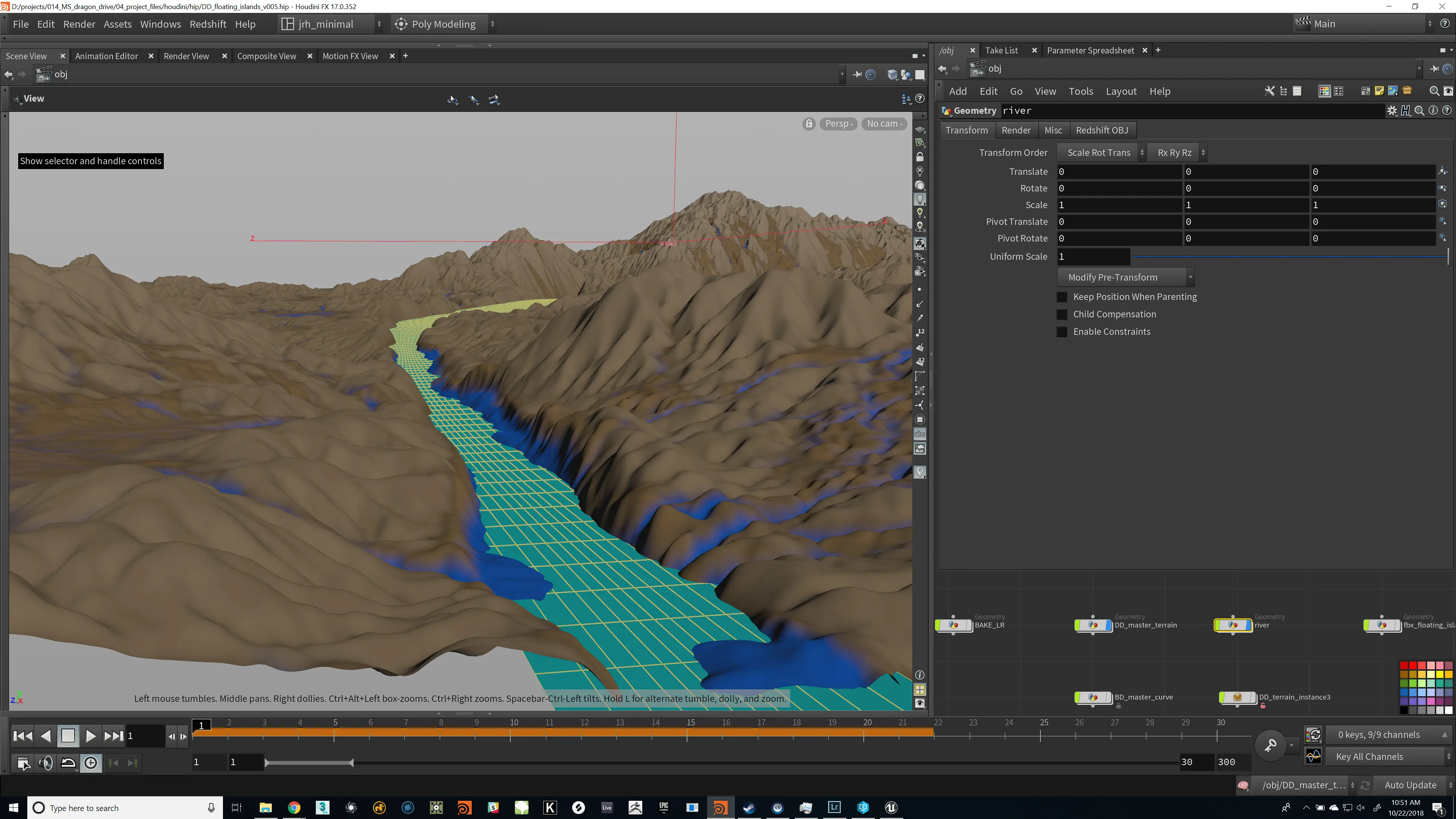Screen dimensions: 1456x819
Task: Click the DD_master_terrain node icon
Action: (1093, 625)
